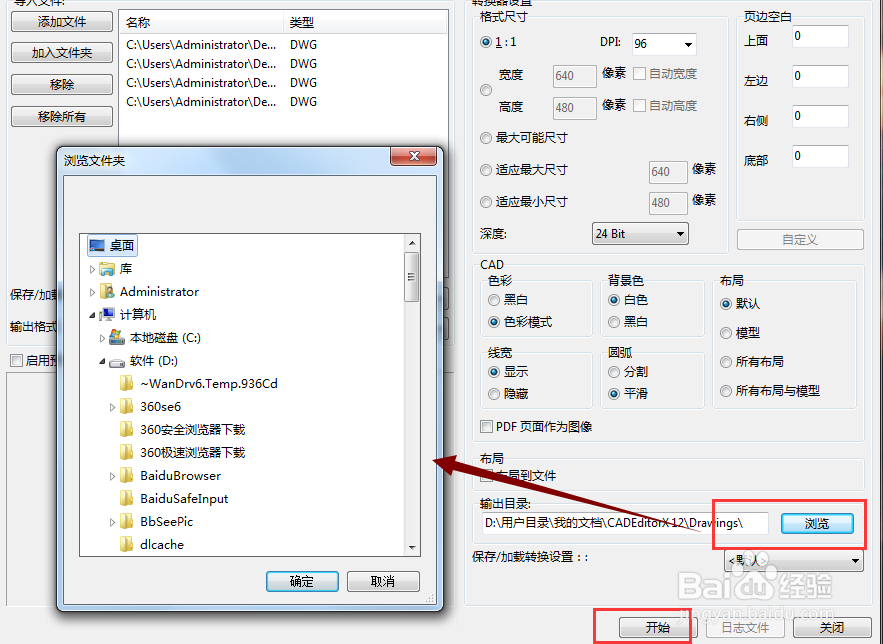Image resolution: width=883 pixels, height=644 pixels.
Task: Click the 浏览 browse button
Action: (817, 524)
